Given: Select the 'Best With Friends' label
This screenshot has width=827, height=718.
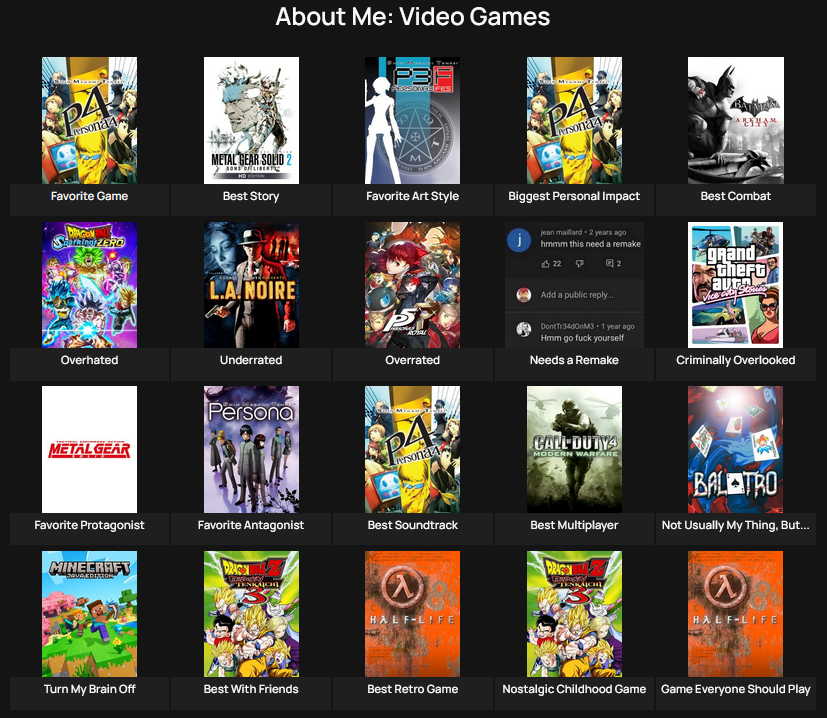Looking at the screenshot, I should tap(251, 689).
